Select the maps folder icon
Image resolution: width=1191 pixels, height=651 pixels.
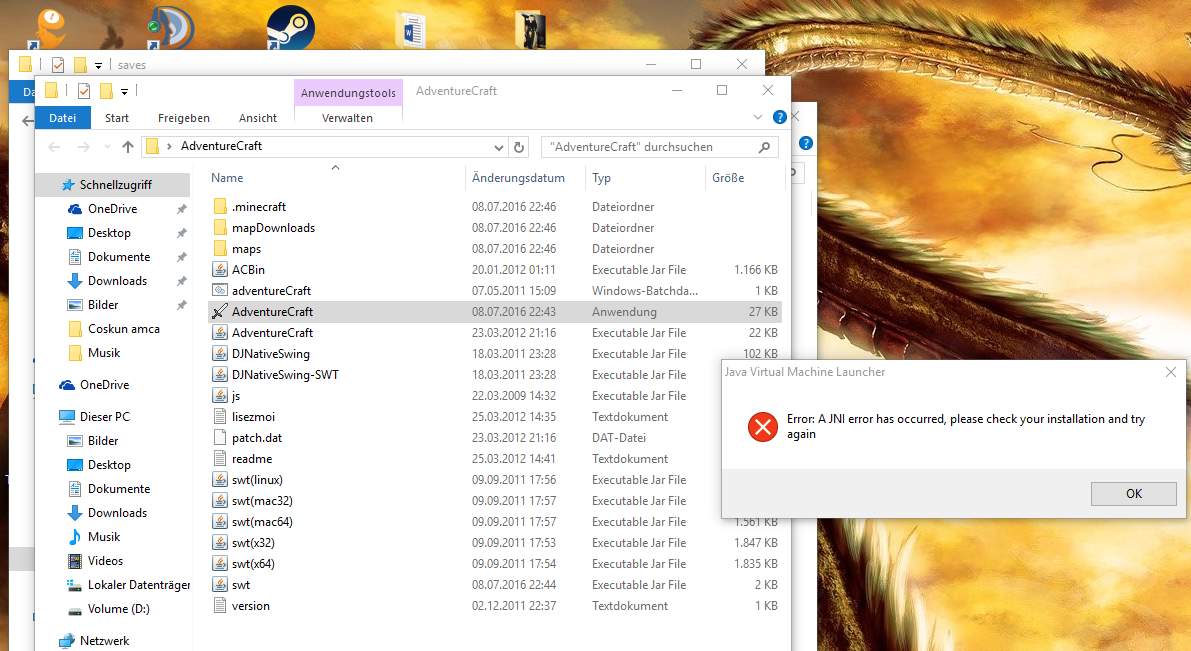220,248
